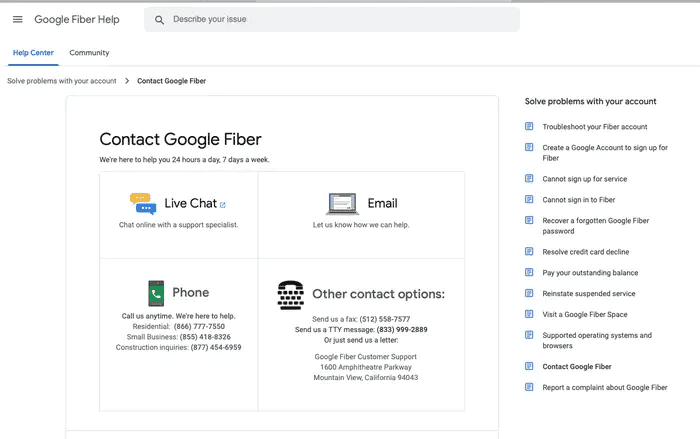The image size is (700, 439).
Task: Focus the Describe your issue search field
Action: (x=332, y=20)
